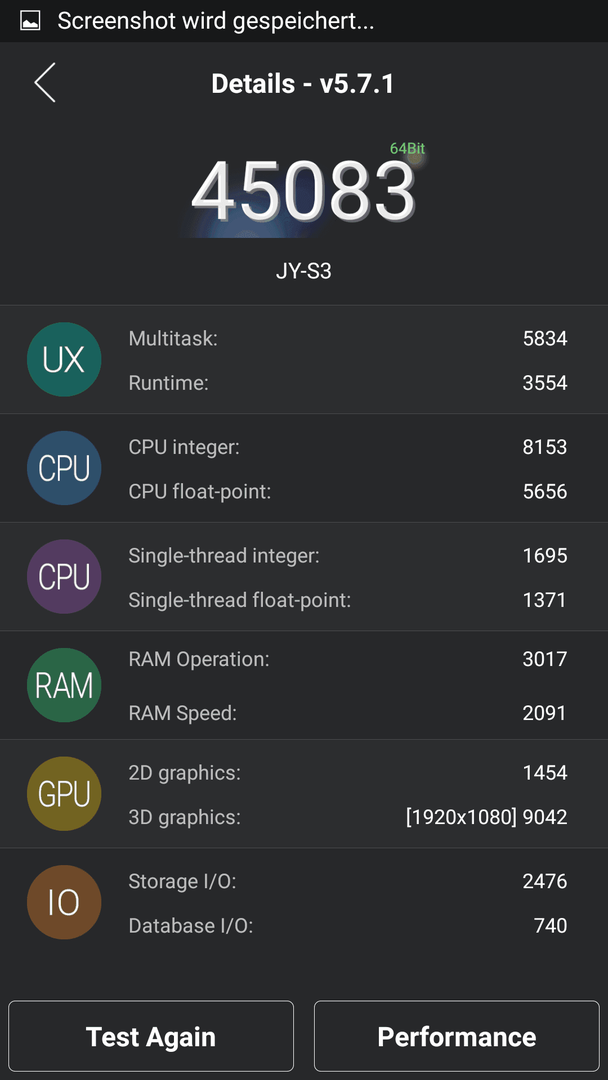The width and height of the screenshot is (608, 1080).
Task: Tap the blue CPU circle icon
Action: (x=64, y=468)
